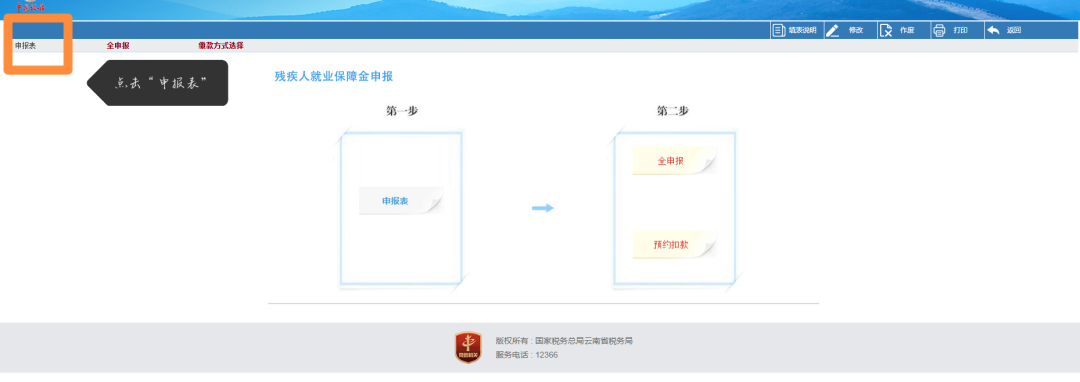Screen dimensions: 1080x382
Task: Click the 服务电话 12366 text
Action: (x=526, y=355)
